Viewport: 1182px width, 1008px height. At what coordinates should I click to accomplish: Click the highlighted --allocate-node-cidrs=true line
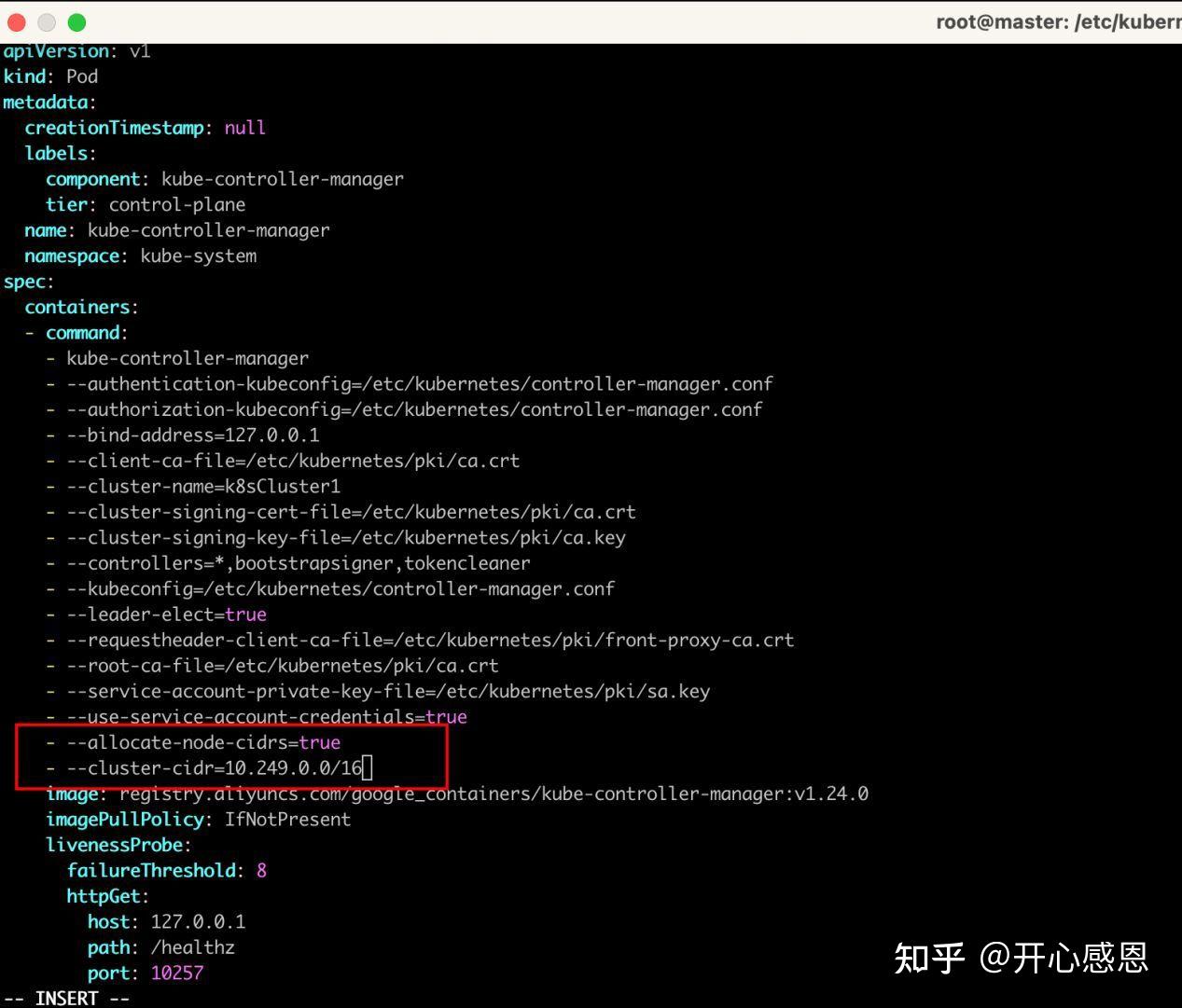pyautogui.click(x=202, y=742)
